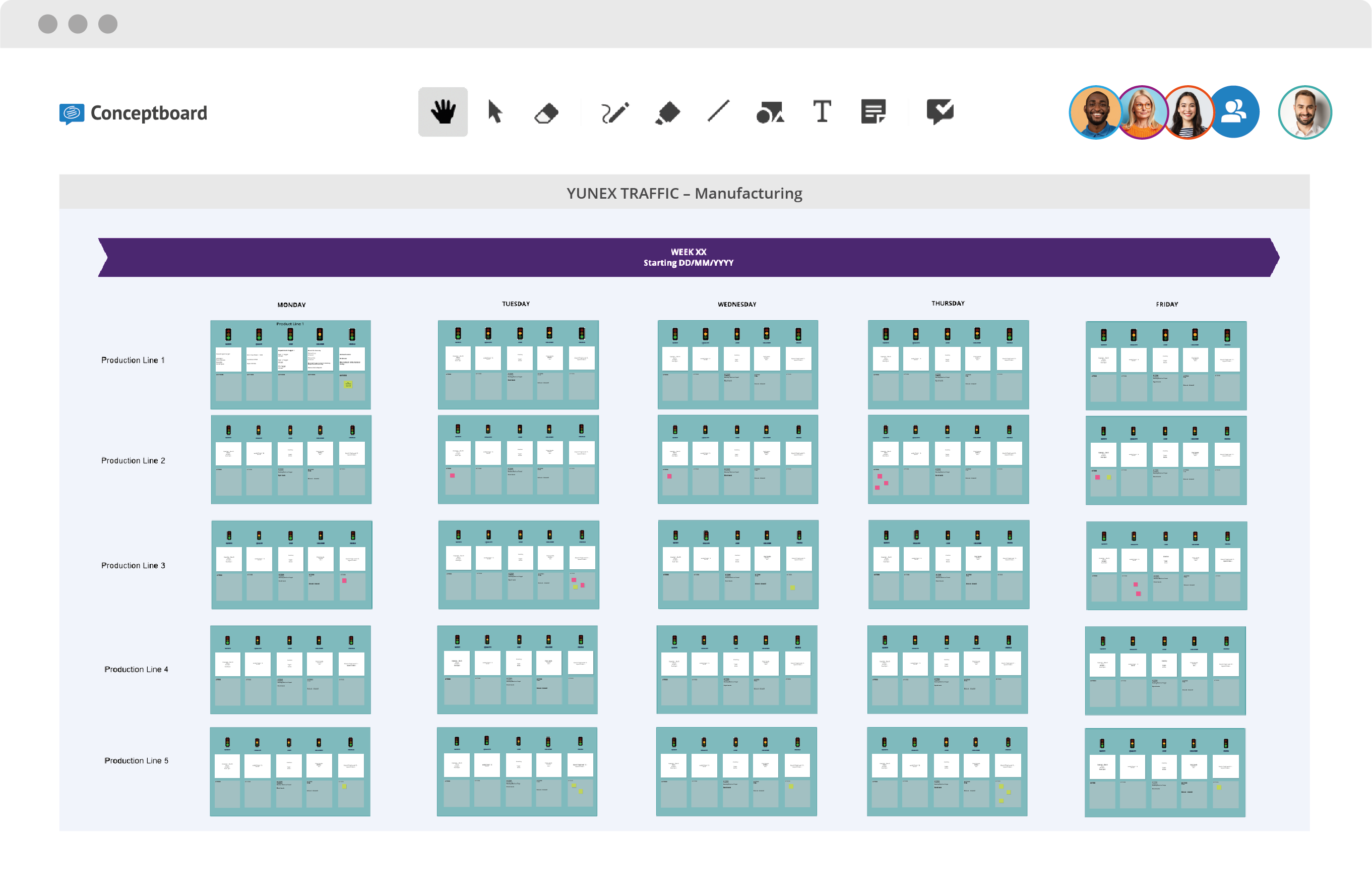Select the hand pan tool
This screenshot has height=894, width=1372.
pos(443,112)
